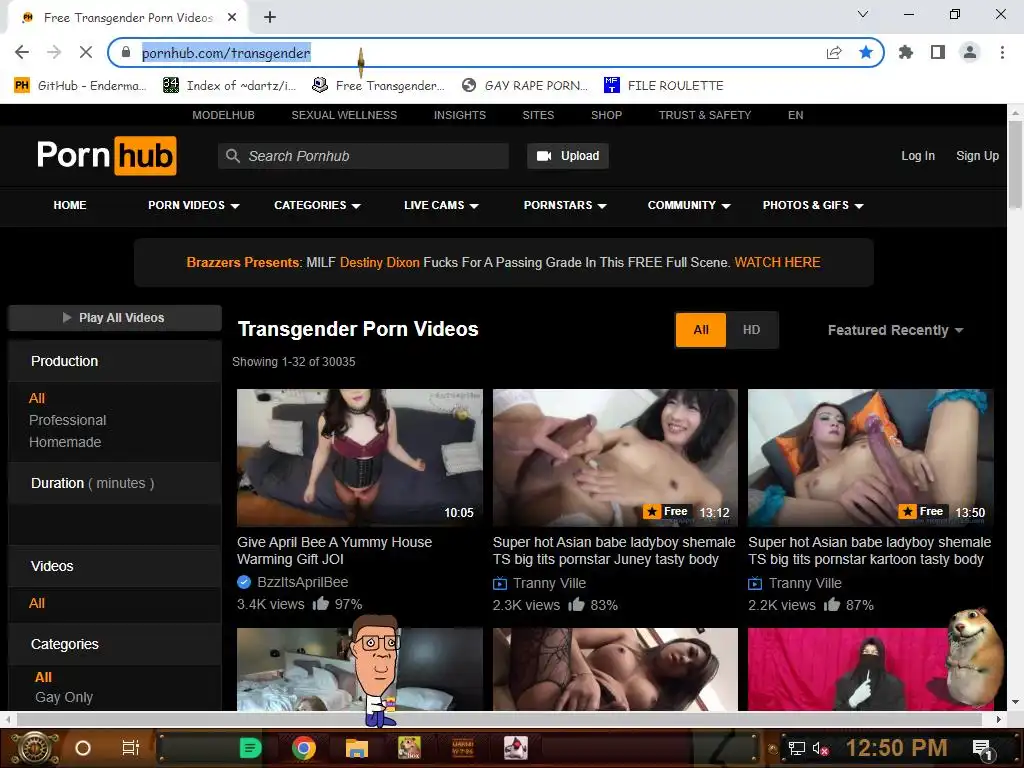This screenshot has height=768, width=1024.
Task: Select All under Categories
Action: (x=43, y=677)
